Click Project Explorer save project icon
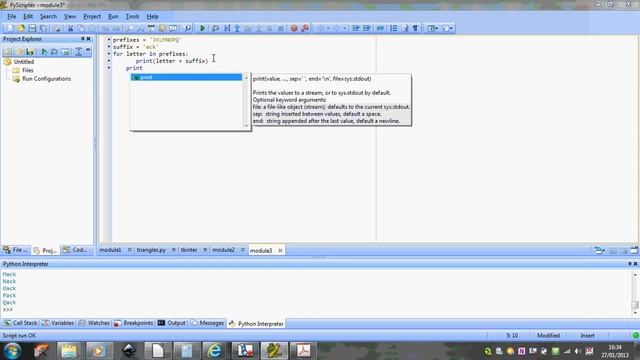 pos(30,51)
